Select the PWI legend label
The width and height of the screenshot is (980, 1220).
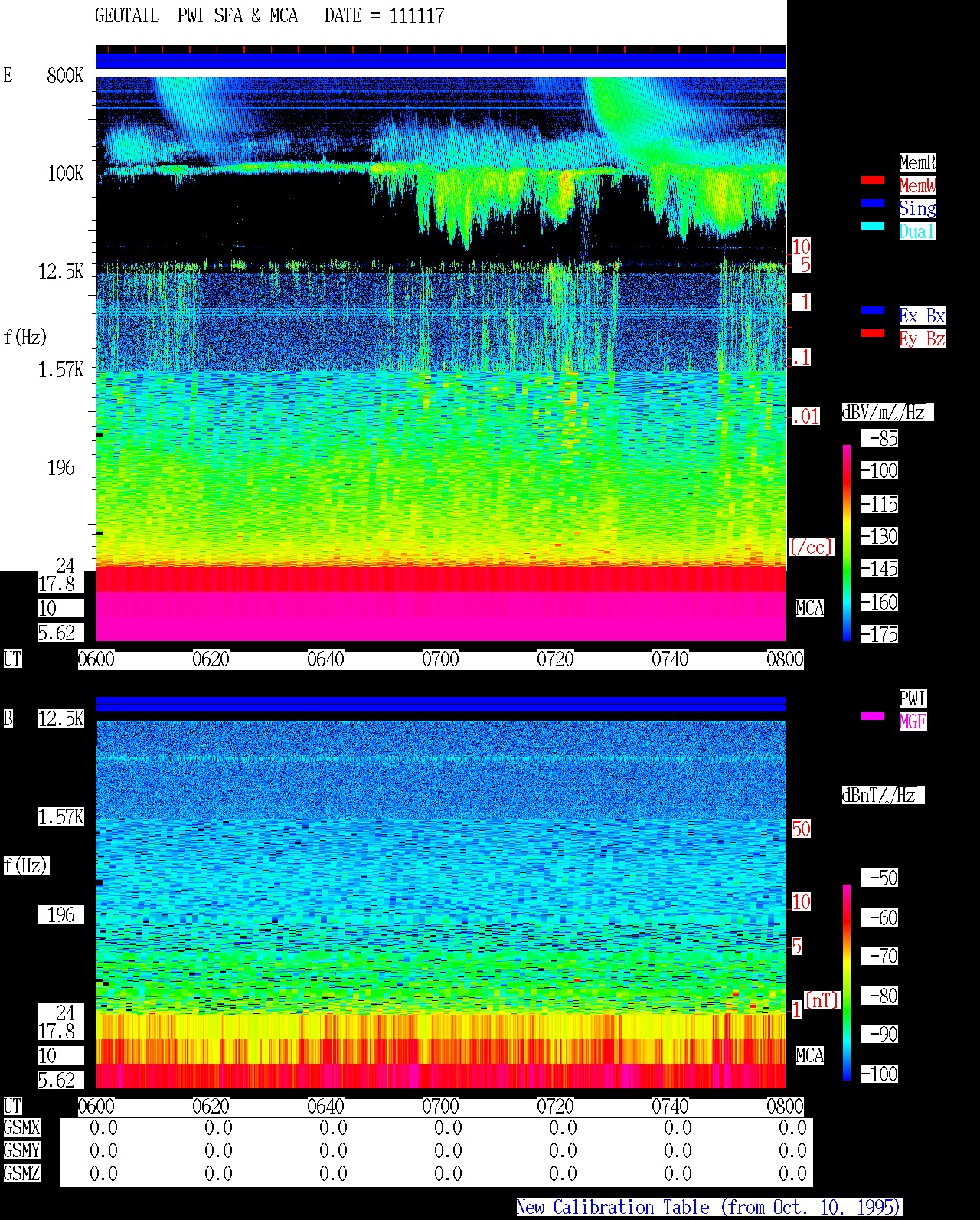[913, 698]
